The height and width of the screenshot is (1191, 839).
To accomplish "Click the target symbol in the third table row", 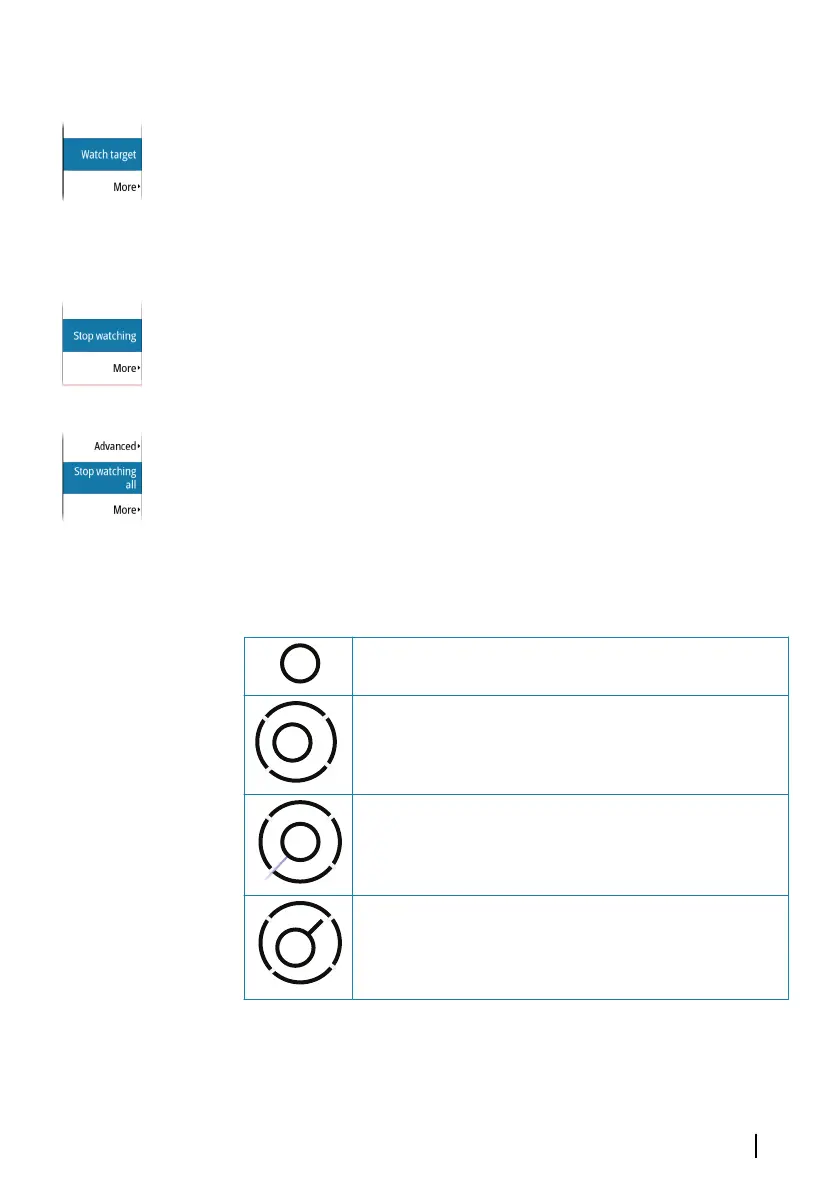I will point(300,842).
